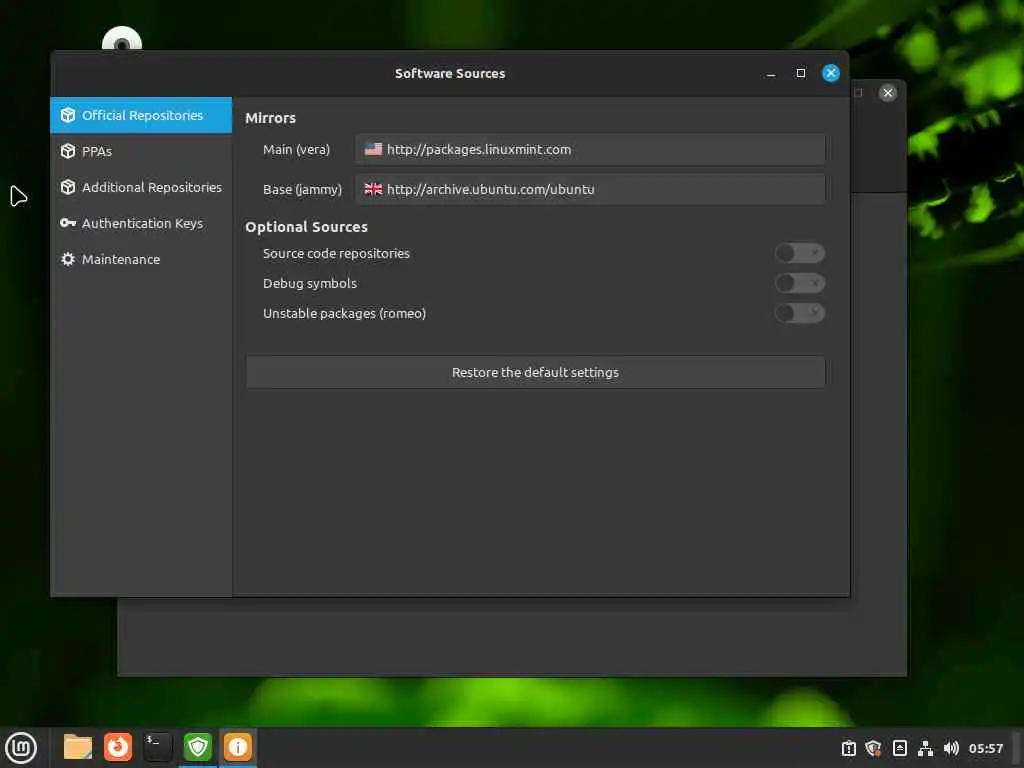Click 'Debug symbols' label text
Image resolution: width=1024 pixels, height=768 pixels.
click(x=310, y=283)
